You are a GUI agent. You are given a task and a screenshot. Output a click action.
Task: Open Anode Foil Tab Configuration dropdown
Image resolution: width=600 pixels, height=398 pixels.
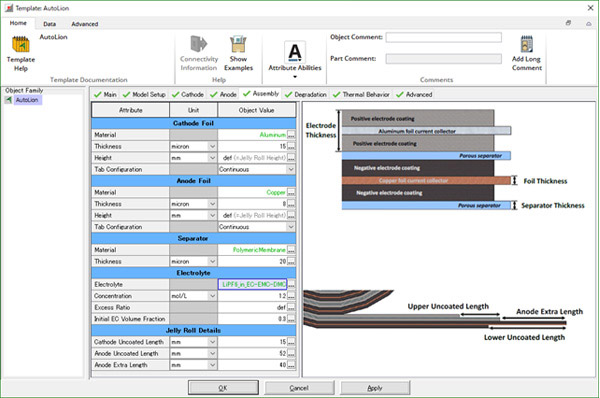pos(291,227)
